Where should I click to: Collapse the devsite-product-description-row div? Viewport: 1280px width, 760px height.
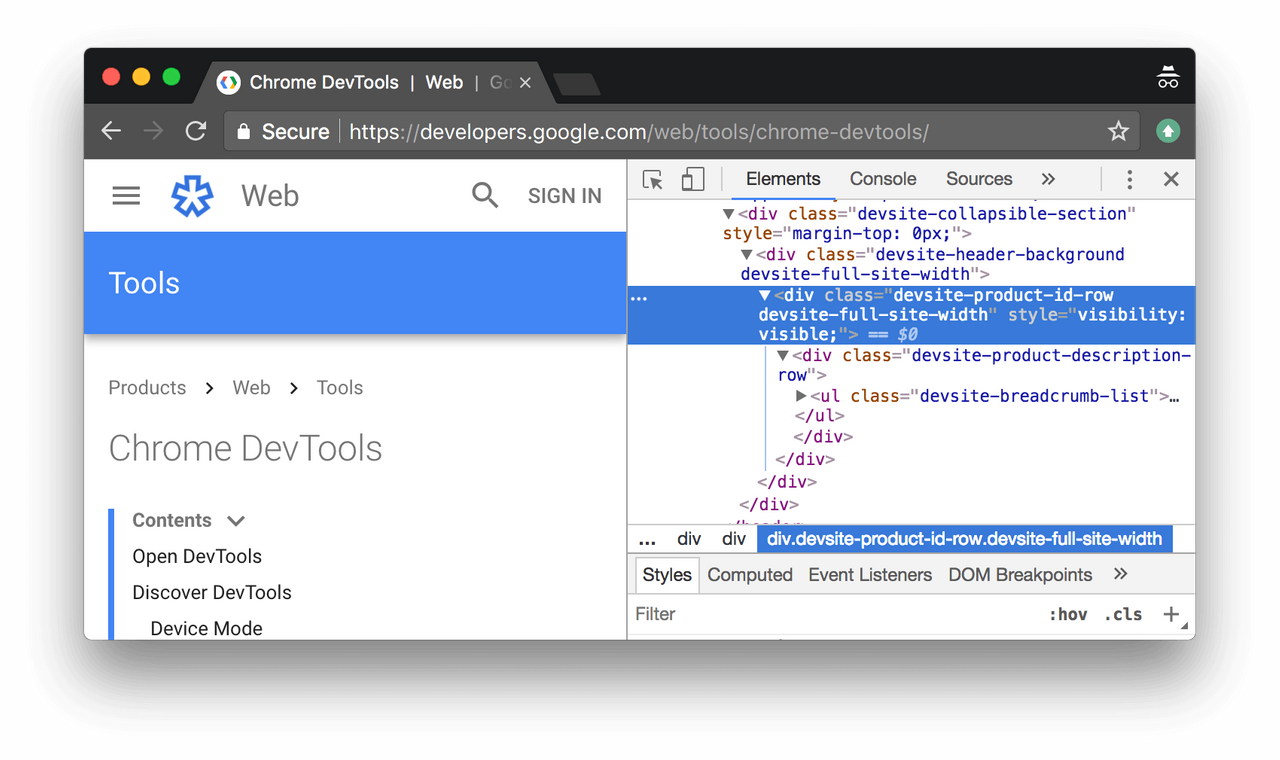coord(783,356)
